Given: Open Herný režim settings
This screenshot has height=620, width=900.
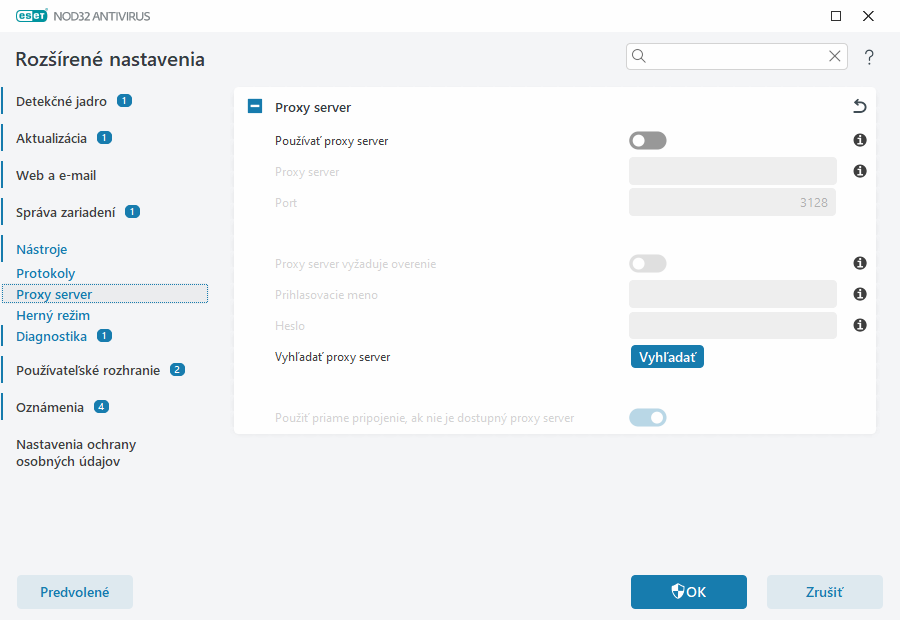Looking at the screenshot, I should pos(53,315).
